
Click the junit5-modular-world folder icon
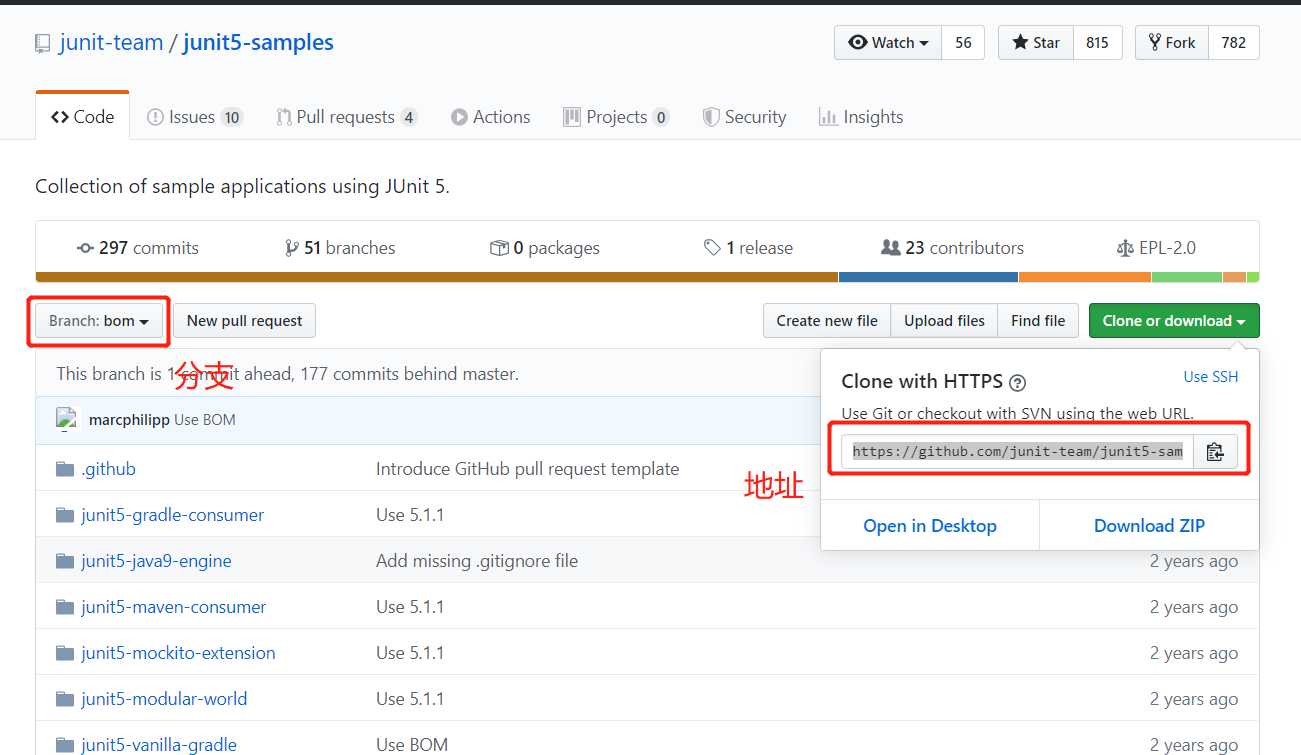tap(65, 699)
